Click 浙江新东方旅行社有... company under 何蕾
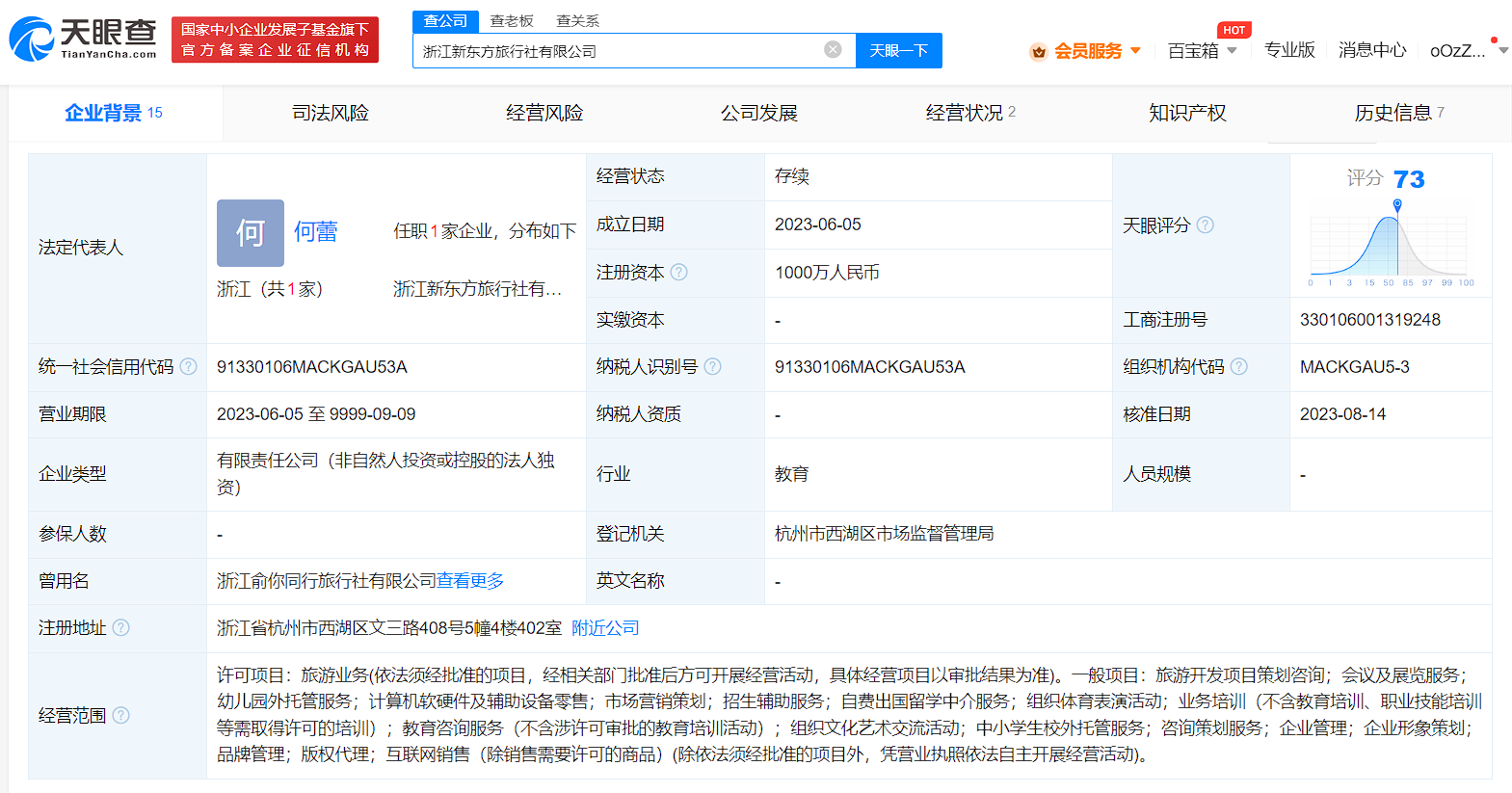This screenshot has width=1512, height=793. coord(478,288)
